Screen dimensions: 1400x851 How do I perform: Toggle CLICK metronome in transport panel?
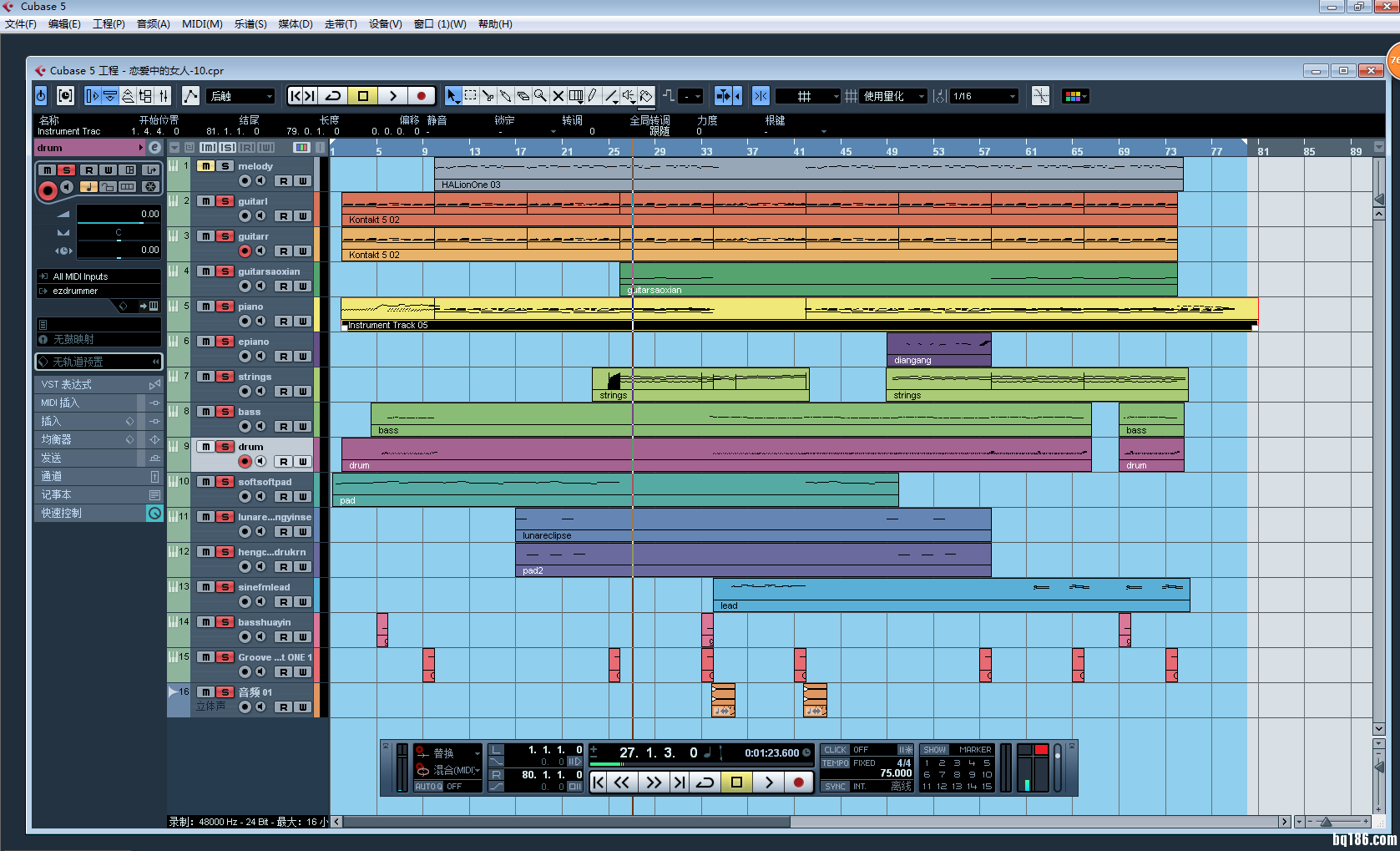tap(835, 750)
